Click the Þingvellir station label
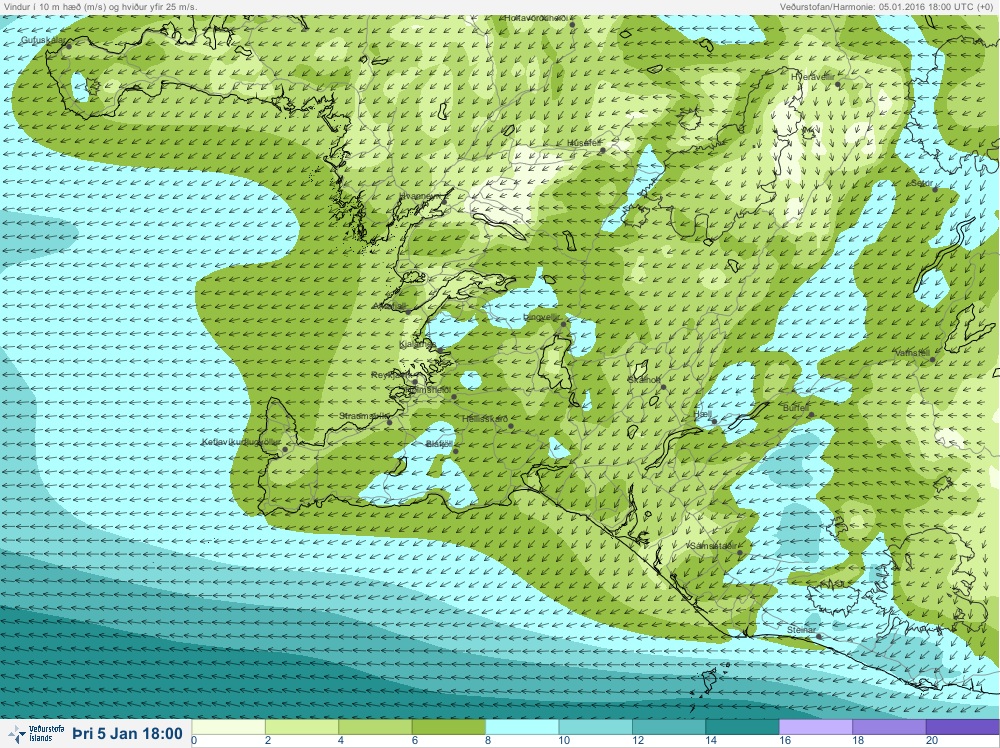 541,317
